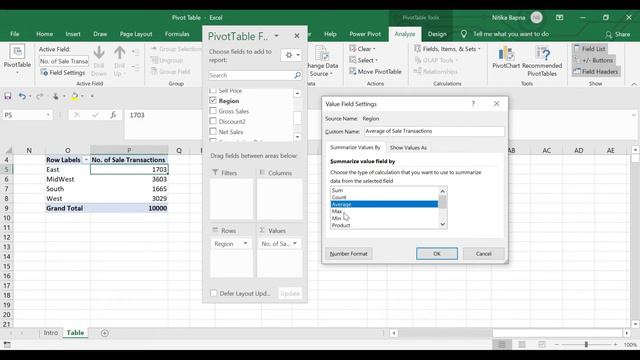Image resolution: width=640 pixels, height=360 pixels.
Task: Click the Insert Function fx icon
Action: 113,115
